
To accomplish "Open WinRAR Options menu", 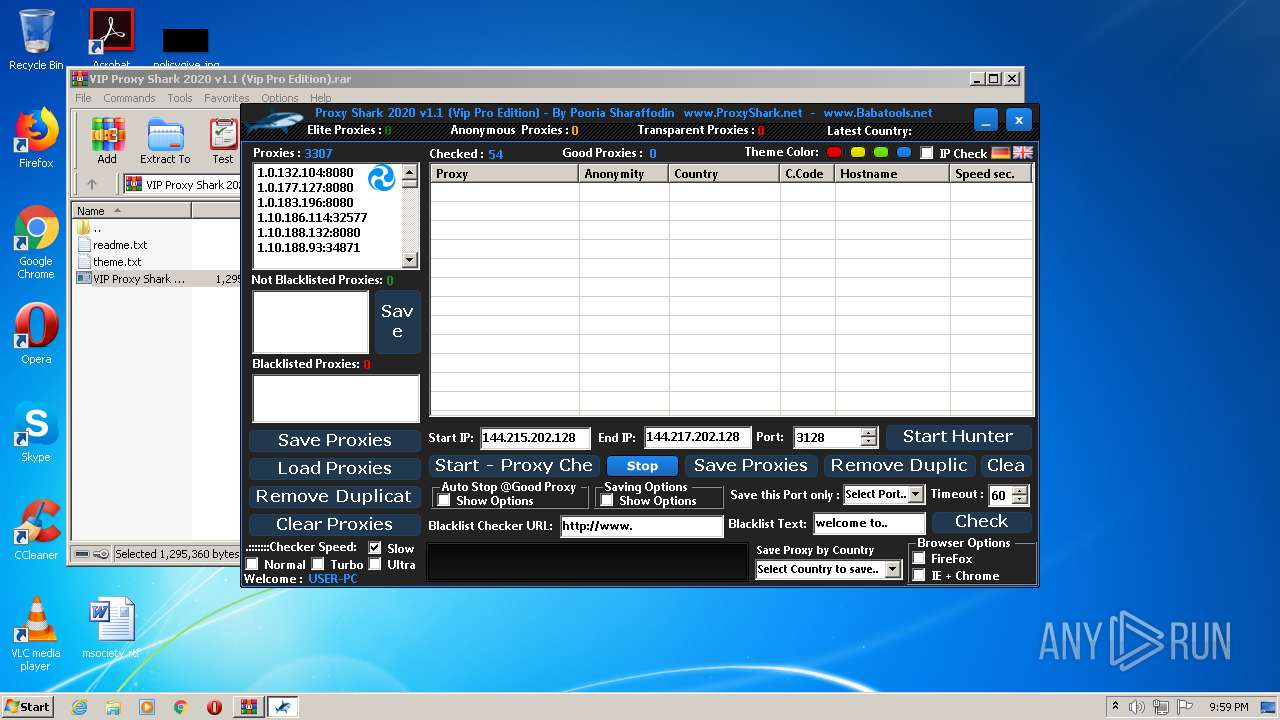I will (x=280, y=98).
